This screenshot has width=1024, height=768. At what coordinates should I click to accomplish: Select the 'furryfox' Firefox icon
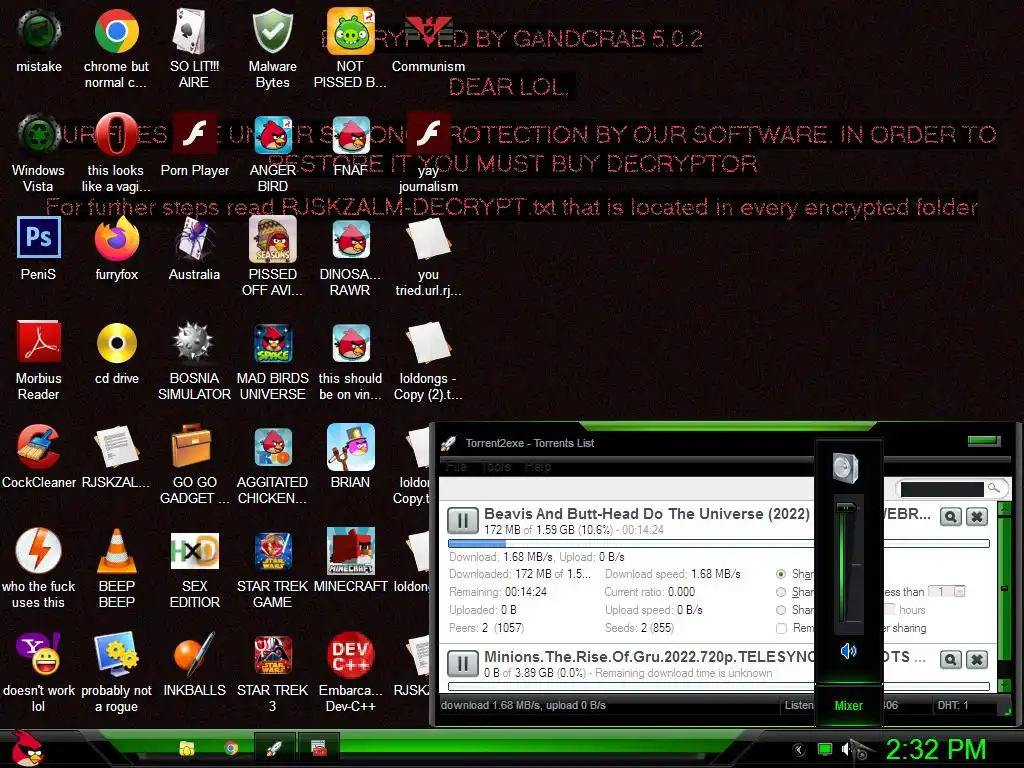click(116, 249)
